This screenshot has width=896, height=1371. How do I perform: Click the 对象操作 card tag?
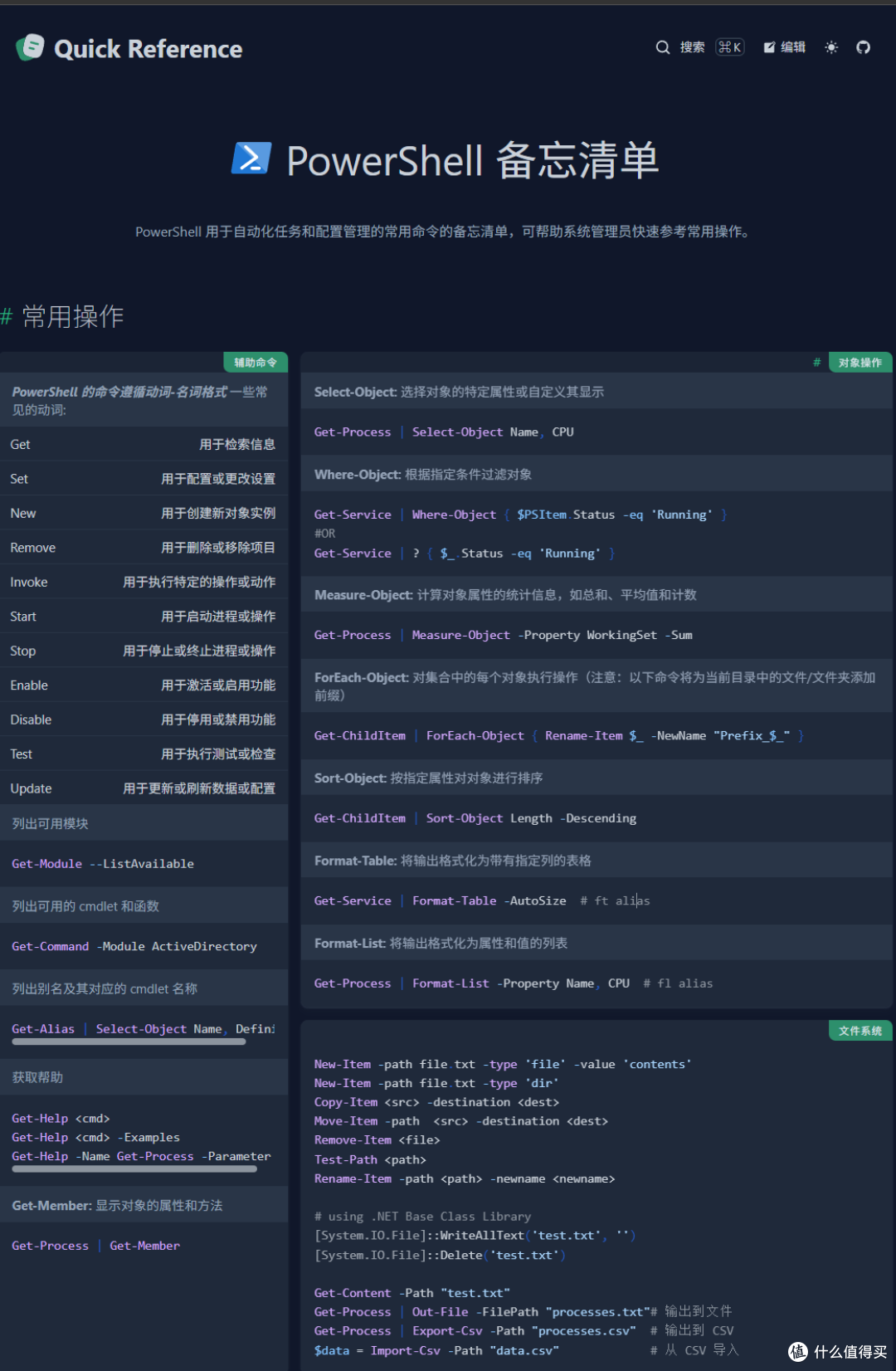[x=860, y=363]
